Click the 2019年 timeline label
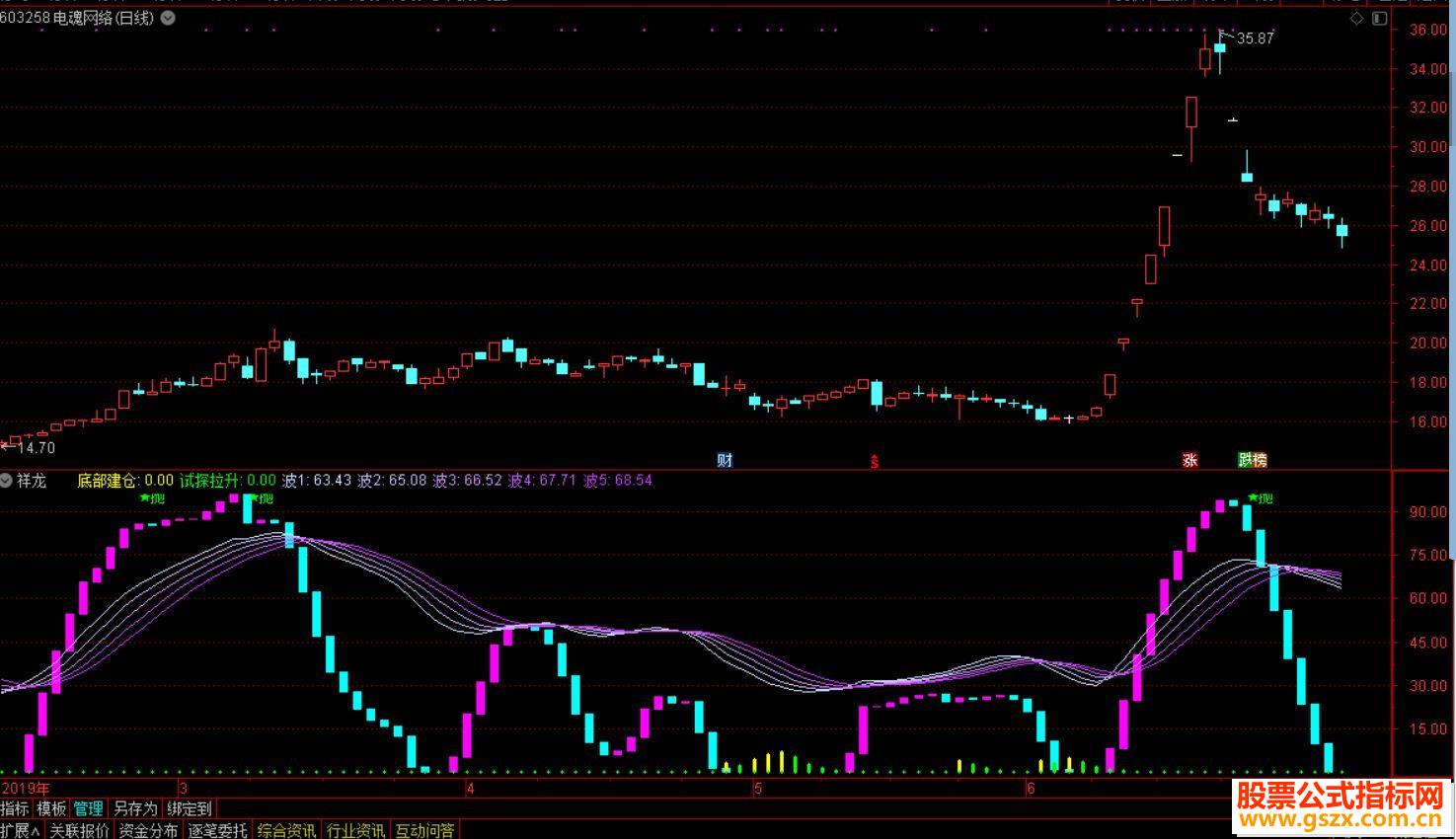 [26, 788]
